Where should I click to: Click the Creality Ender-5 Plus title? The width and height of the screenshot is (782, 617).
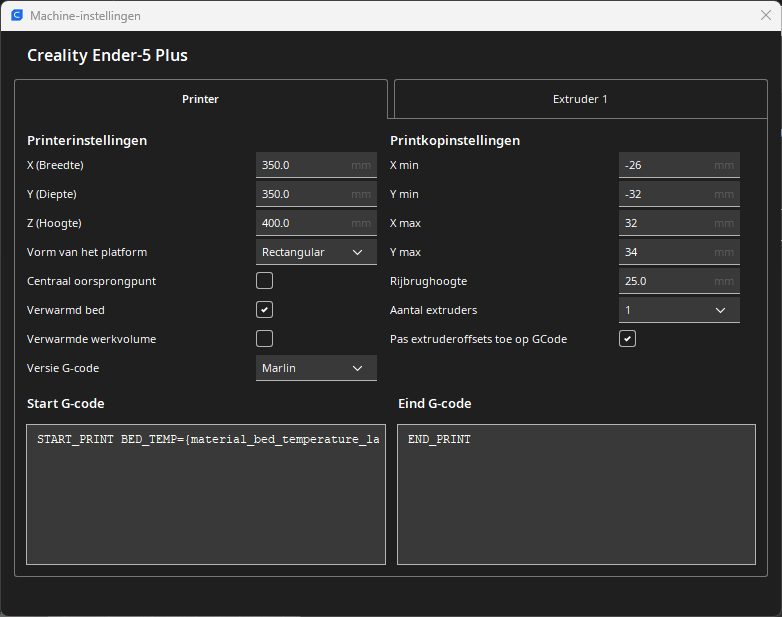point(107,55)
